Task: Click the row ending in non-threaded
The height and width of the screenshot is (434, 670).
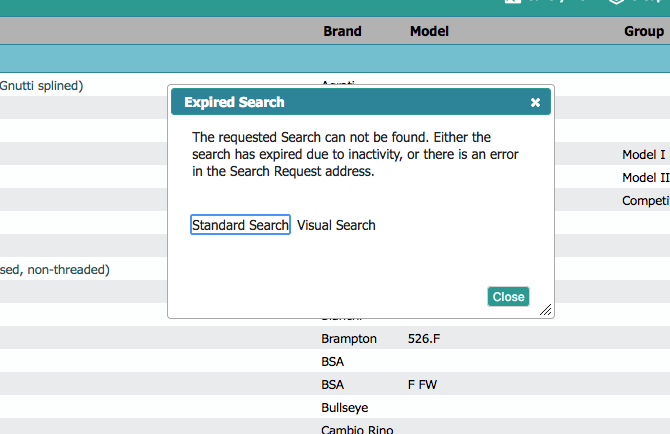Action: click(55, 269)
